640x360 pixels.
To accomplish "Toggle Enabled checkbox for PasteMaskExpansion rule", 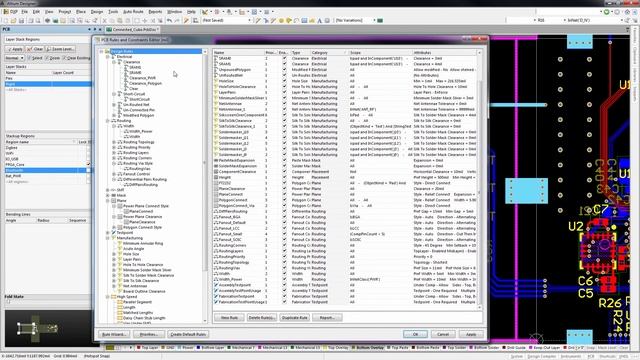I will tap(284, 160).
